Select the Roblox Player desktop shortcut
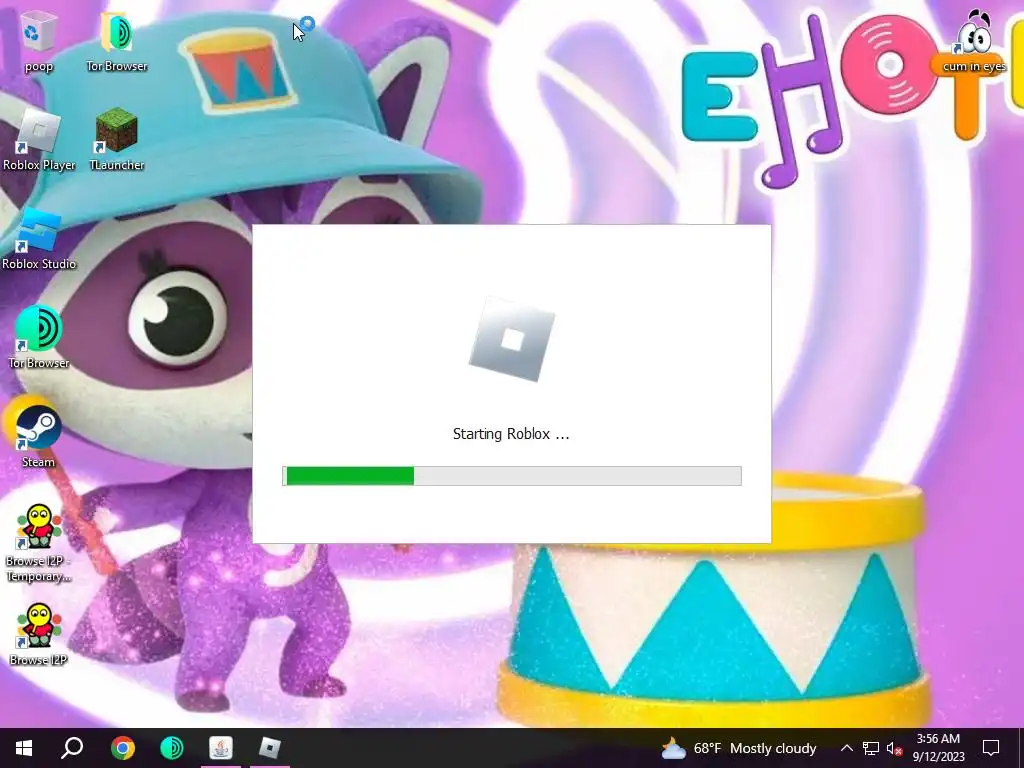 (x=39, y=140)
